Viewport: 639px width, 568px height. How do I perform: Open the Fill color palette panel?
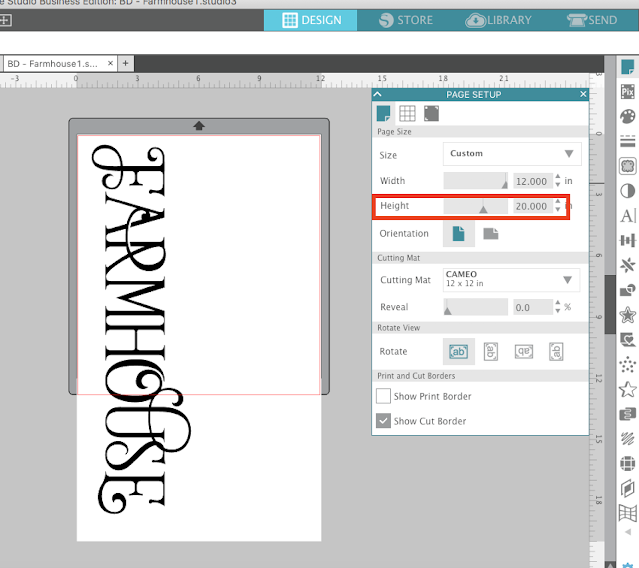[x=628, y=117]
